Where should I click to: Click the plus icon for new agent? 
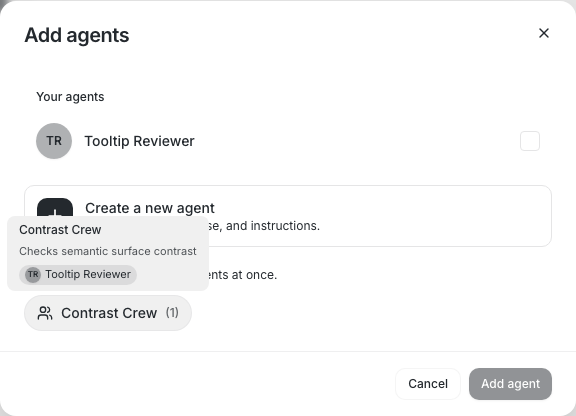[55, 208]
